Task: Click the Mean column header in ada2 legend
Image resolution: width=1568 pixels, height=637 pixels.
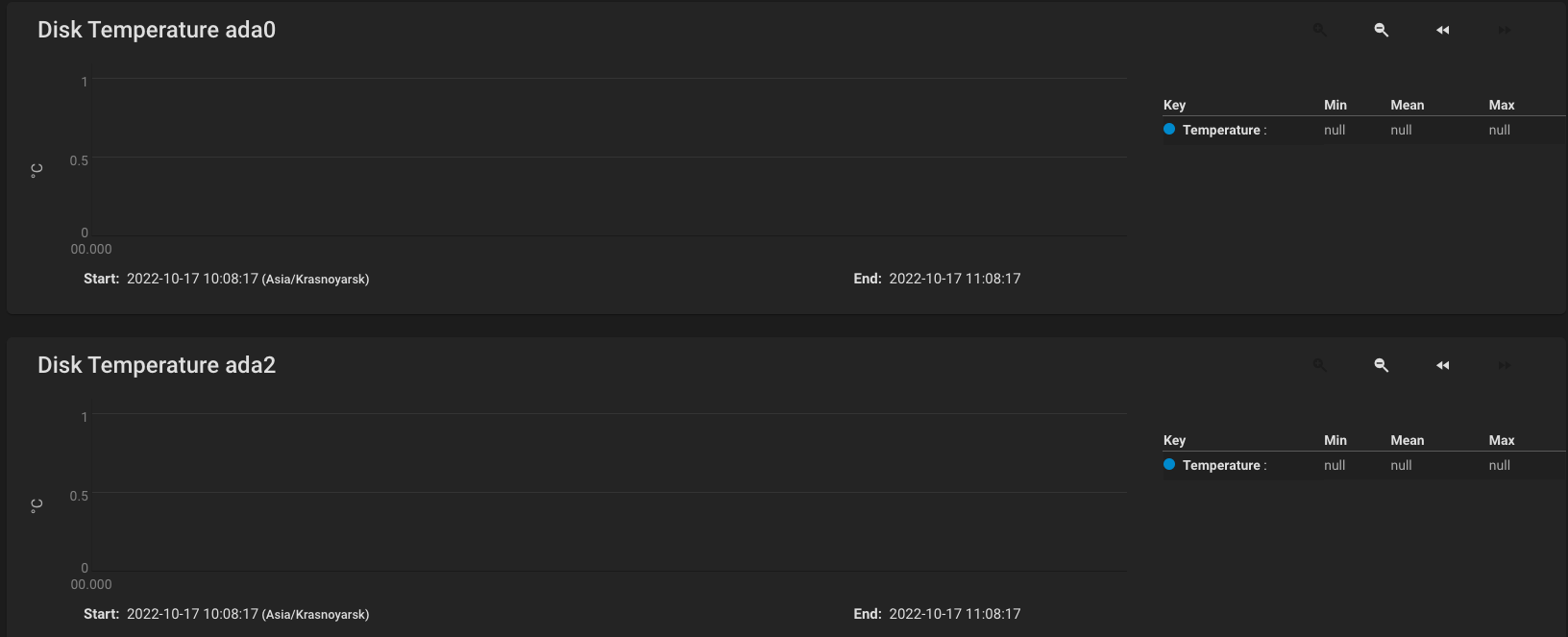Action: click(1408, 440)
